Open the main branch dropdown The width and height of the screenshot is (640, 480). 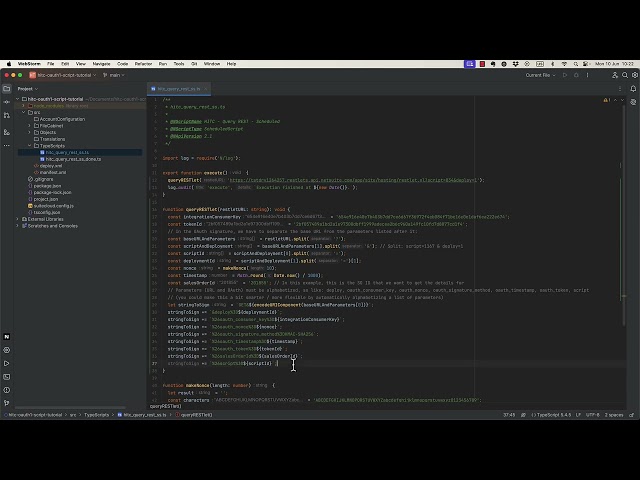coord(114,75)
